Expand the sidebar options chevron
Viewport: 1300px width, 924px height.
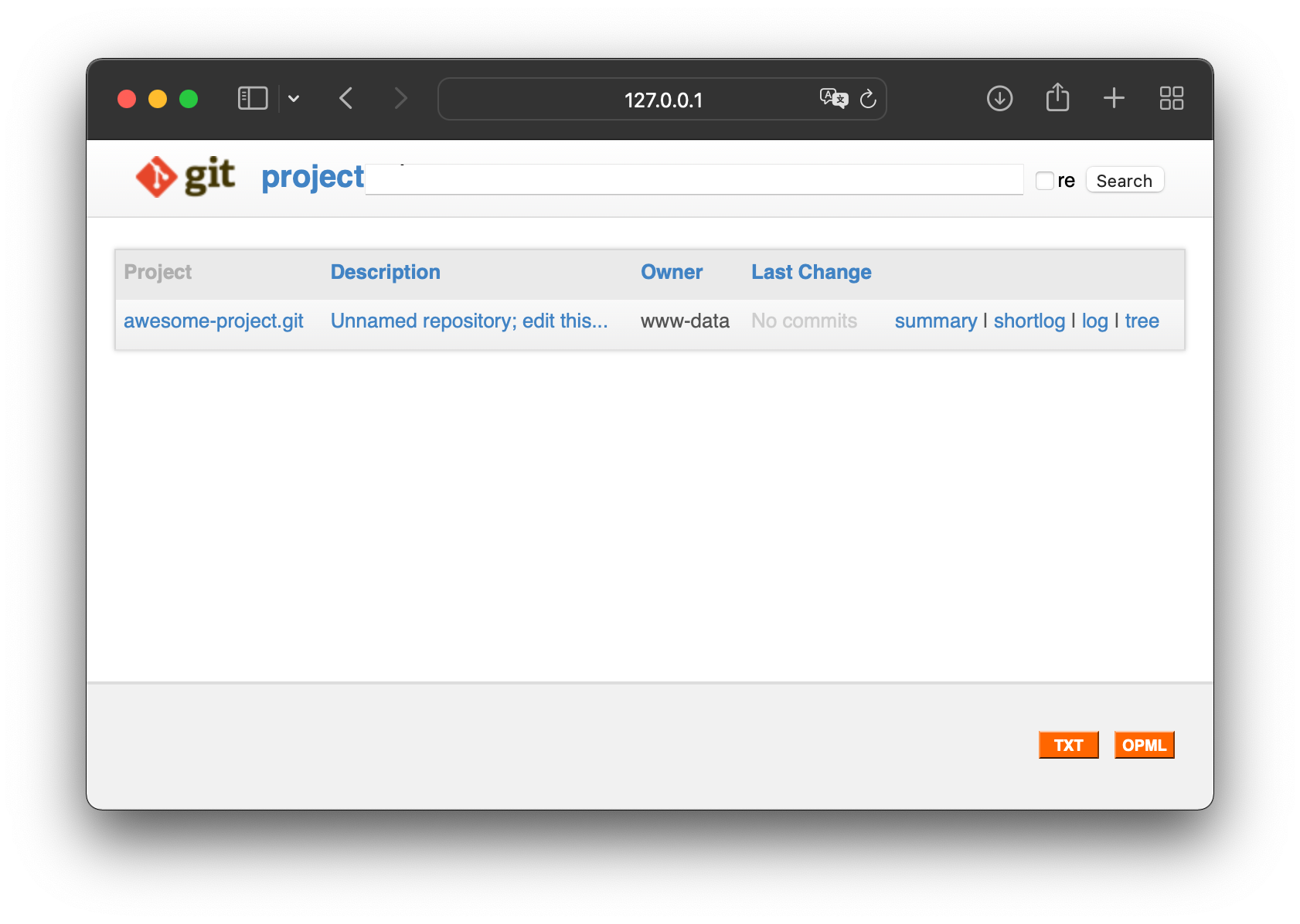(294, 99)
